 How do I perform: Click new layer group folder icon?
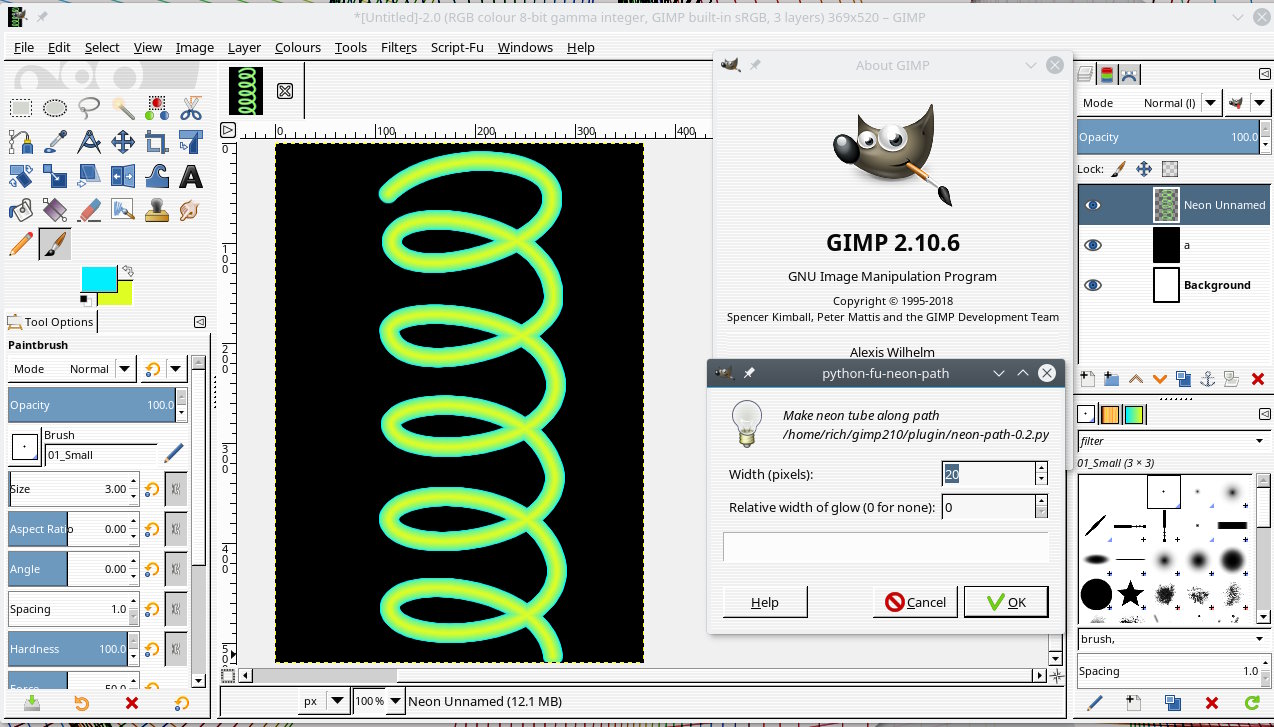tap(1111, 379)
